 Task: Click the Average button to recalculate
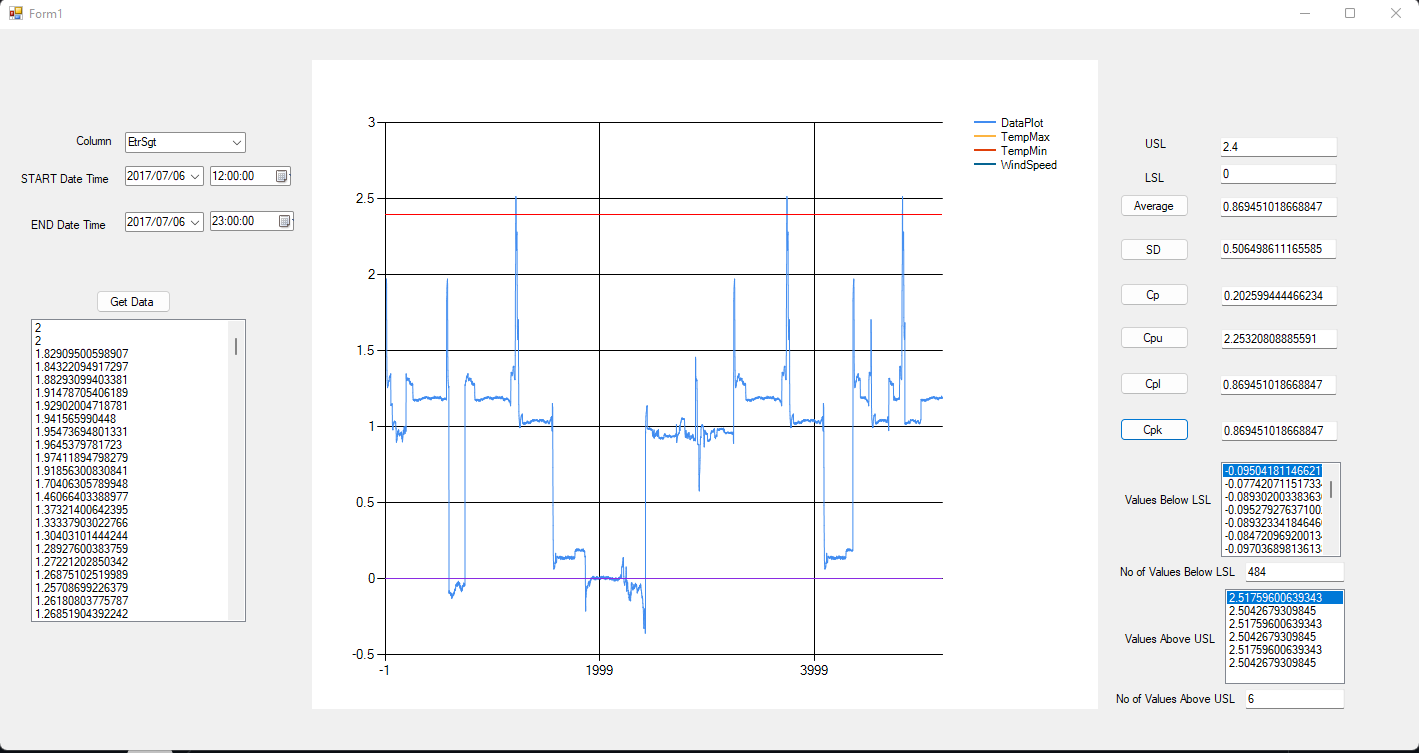point(1154,205)
